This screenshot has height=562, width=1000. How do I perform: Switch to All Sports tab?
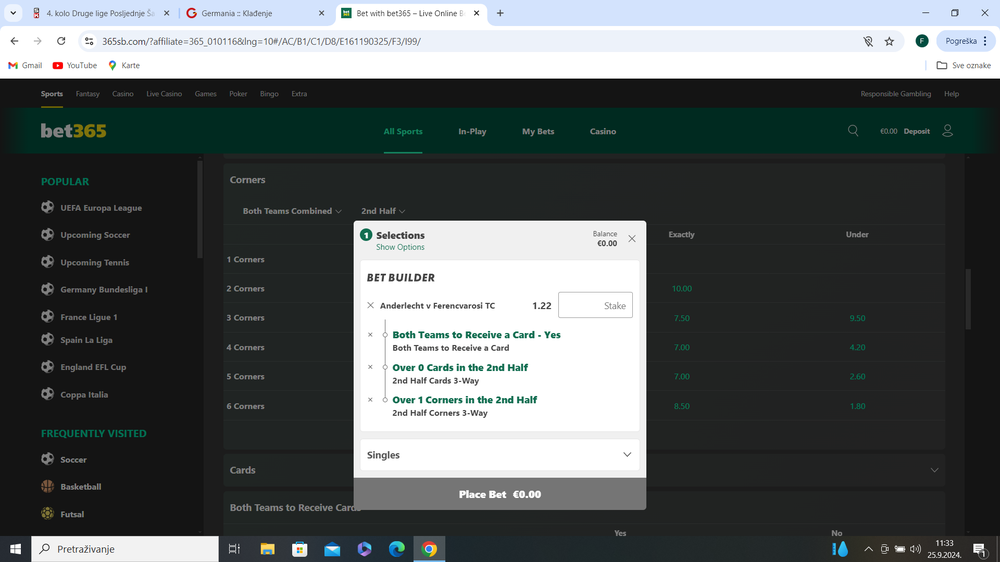click(403, 131)
